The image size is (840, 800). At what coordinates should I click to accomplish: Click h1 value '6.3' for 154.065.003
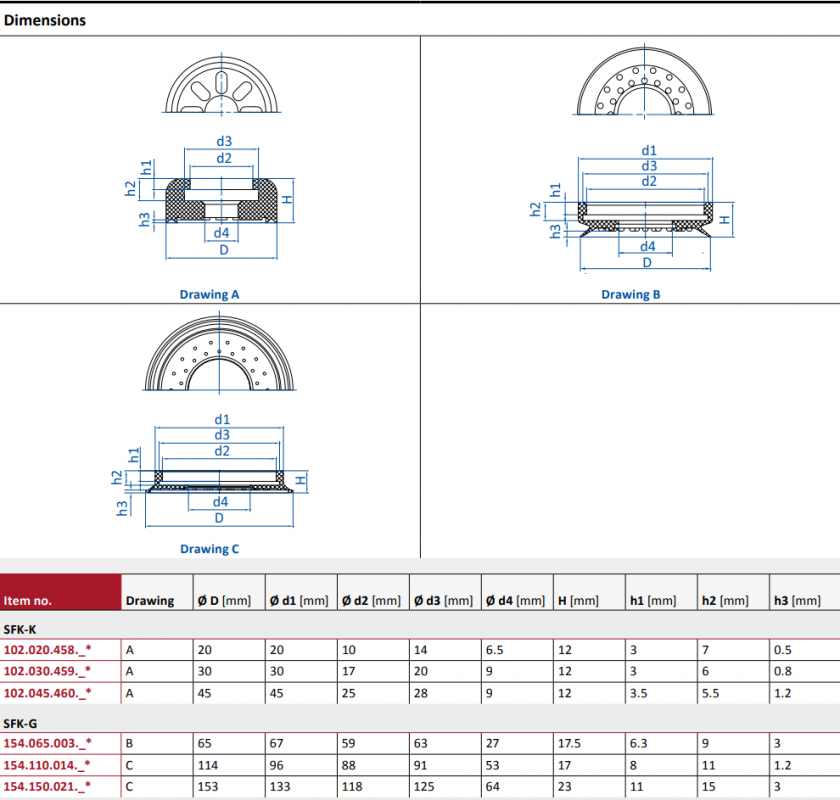point(639,744)
